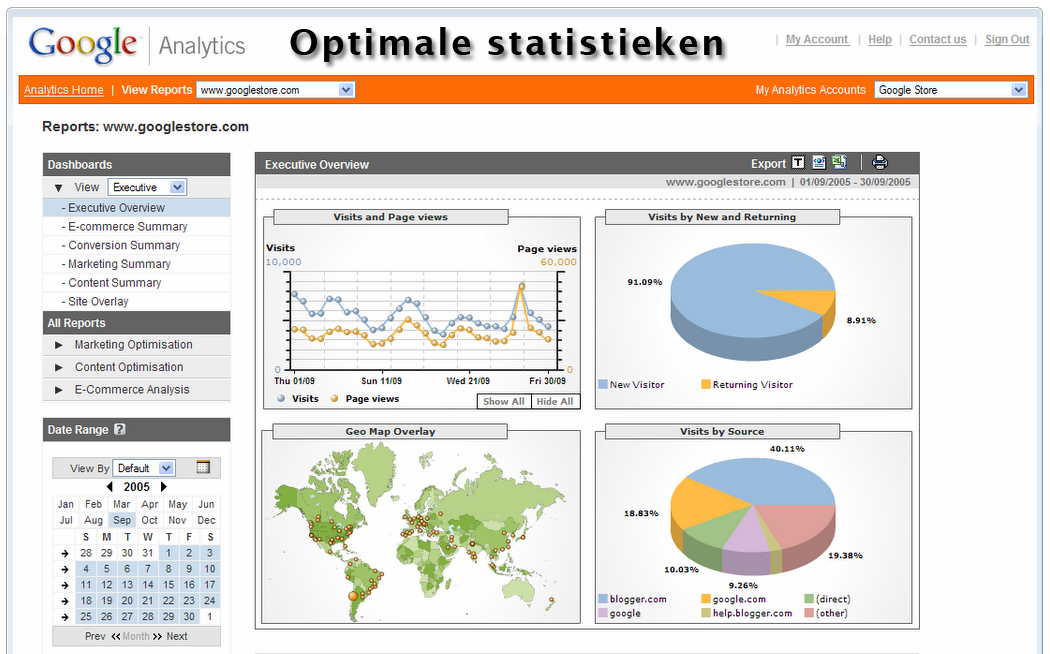Image resolution: width=1050 pixels, height=654 pixels.
Task: Click Prev month navigation
Action: pyautogui.click(x=95, y=636)
